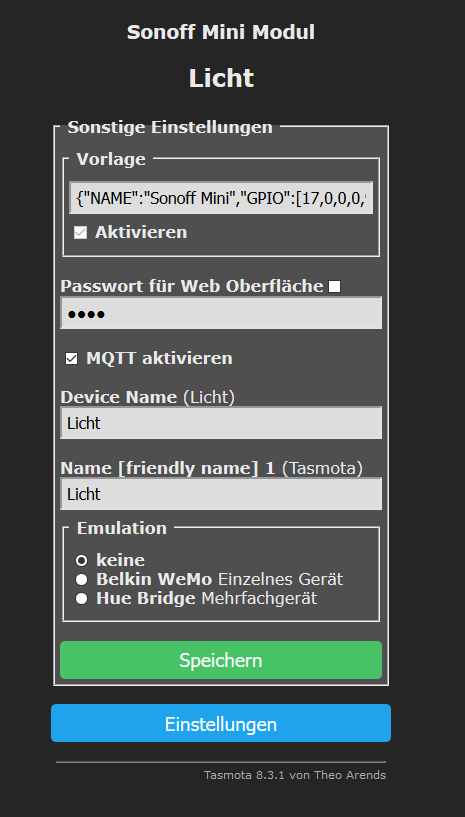
Task: Click the green Speichern button
Action: tap(221, 660)
